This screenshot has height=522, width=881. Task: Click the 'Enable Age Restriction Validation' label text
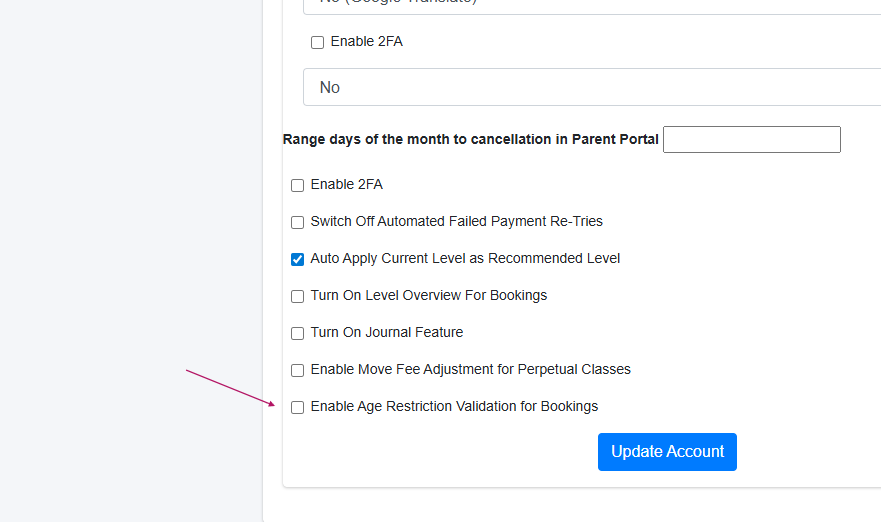(454, 406)
